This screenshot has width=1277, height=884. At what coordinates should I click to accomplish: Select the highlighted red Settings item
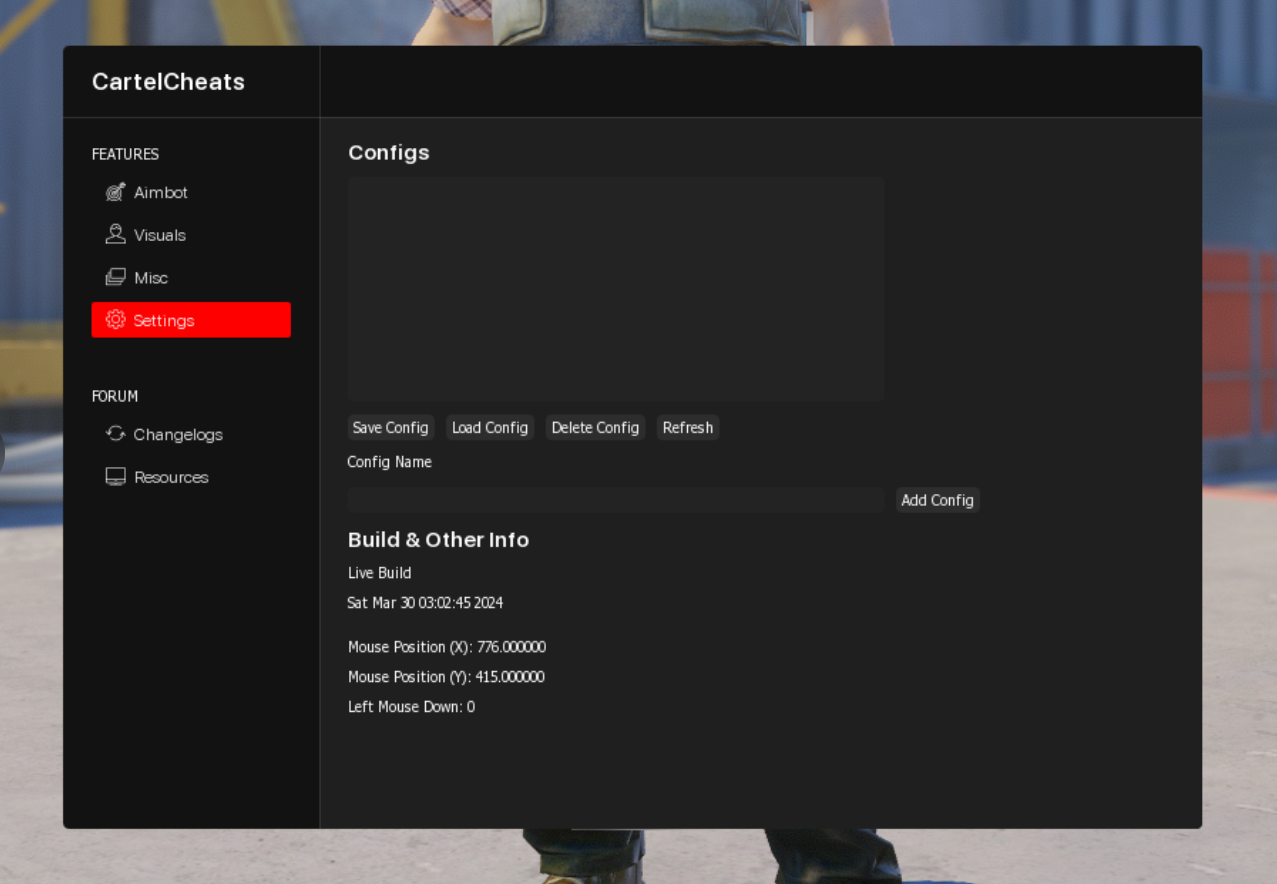[x=191, y=320]
